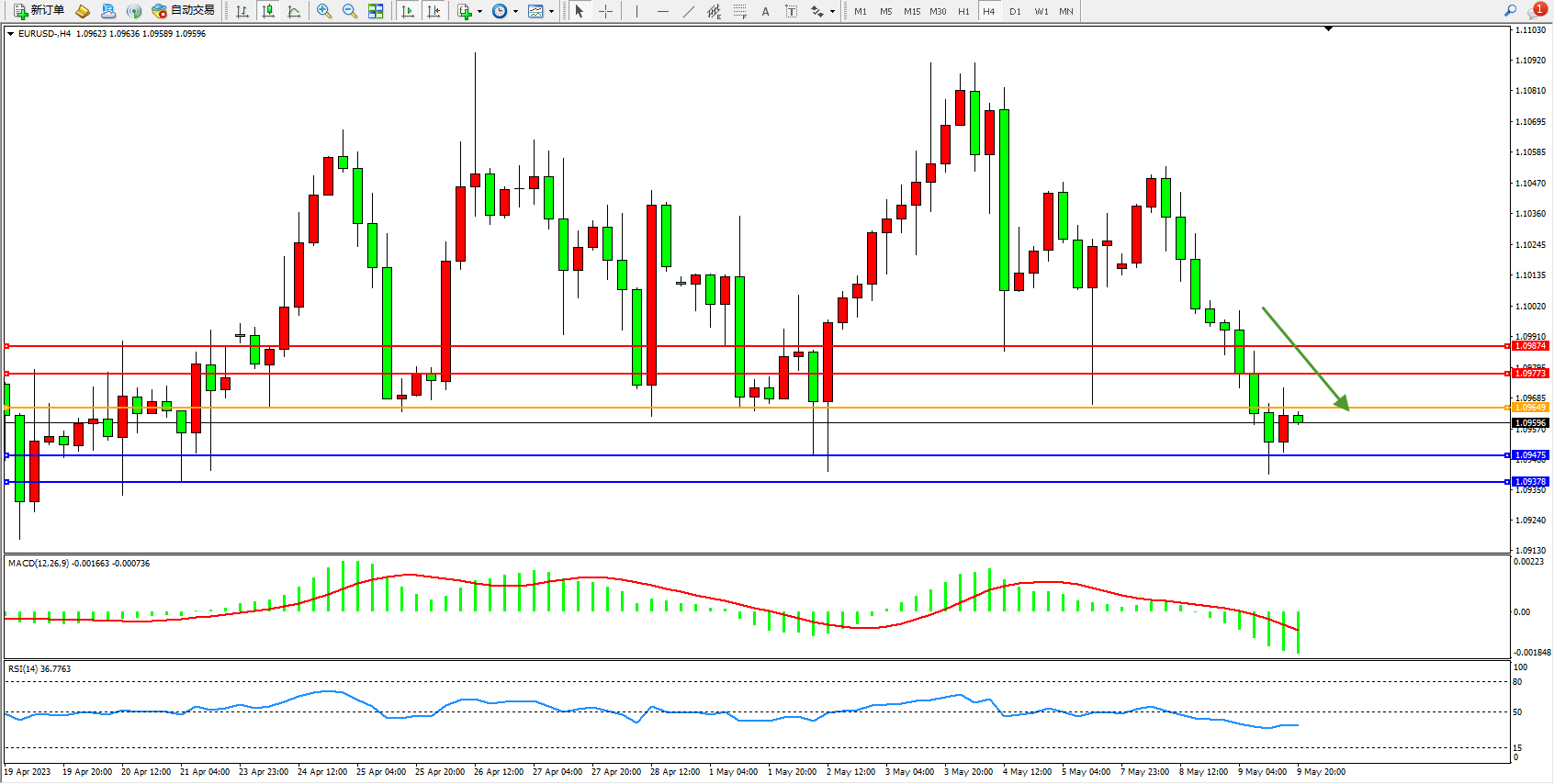Switch to the D1 timeframe
1554x784 pixels.
(x=1015, y=11)
